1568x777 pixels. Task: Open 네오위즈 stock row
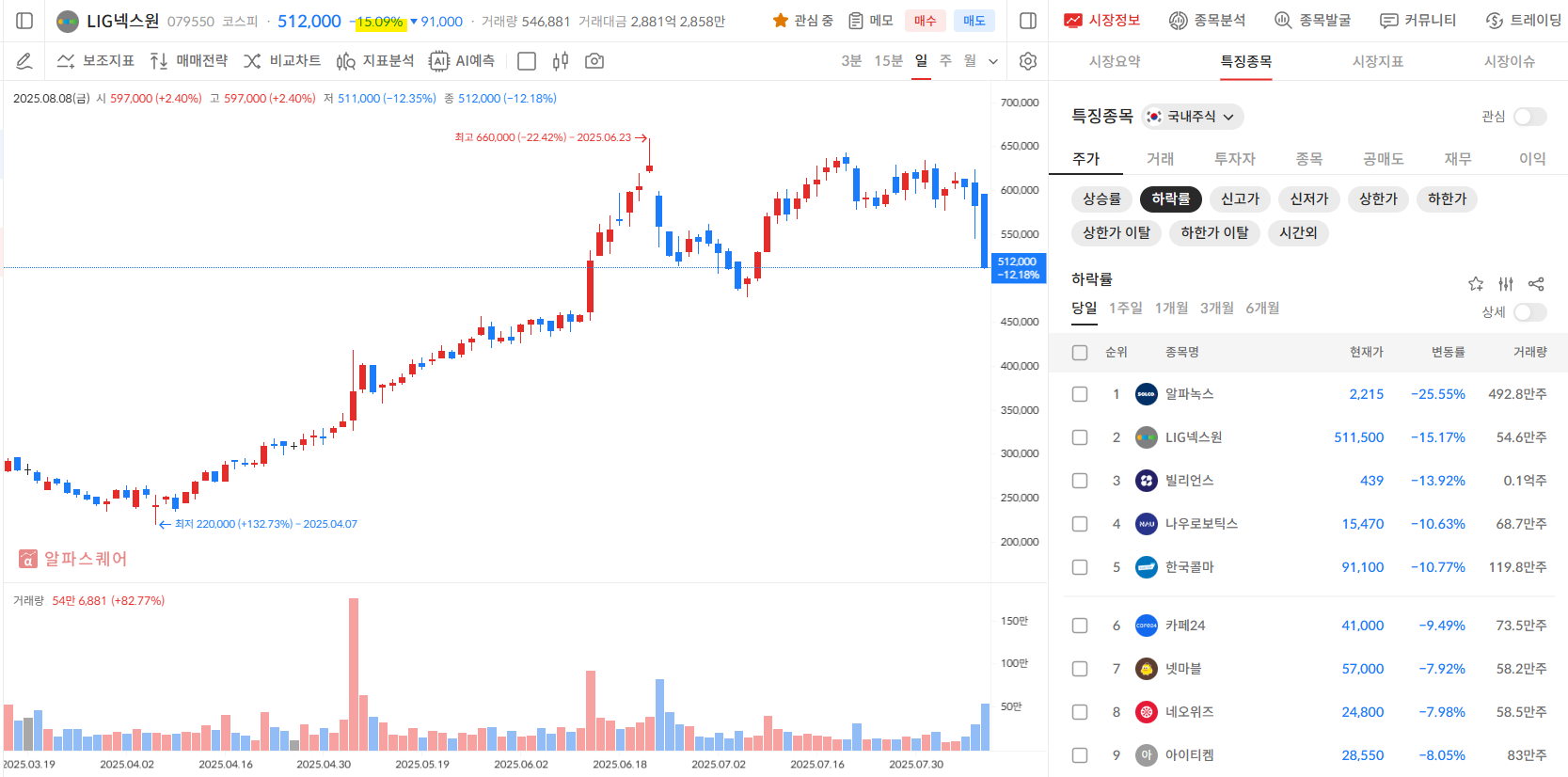click(1309, 712)
